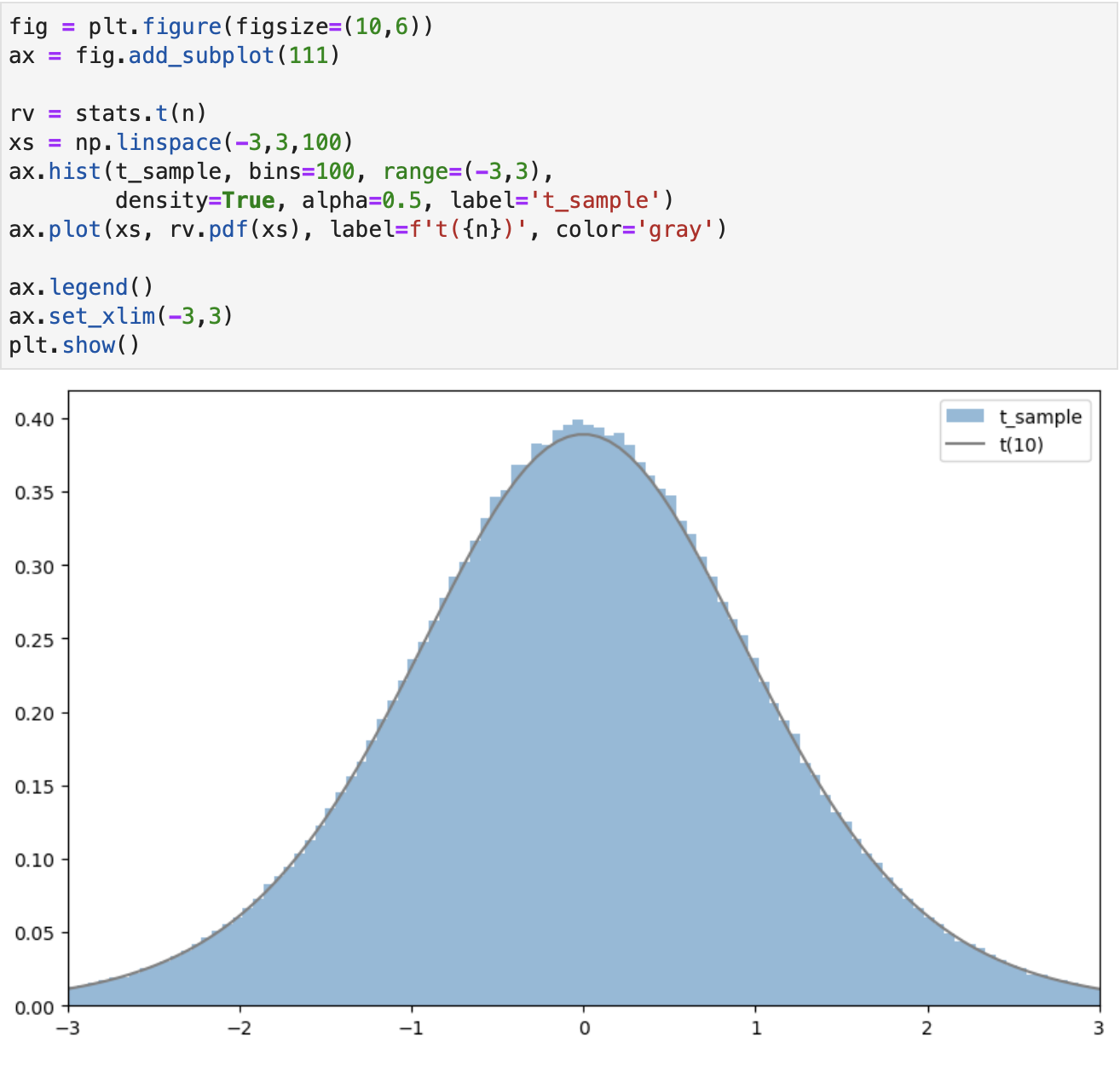Click the histogram peak near x=0

[578, 424]
